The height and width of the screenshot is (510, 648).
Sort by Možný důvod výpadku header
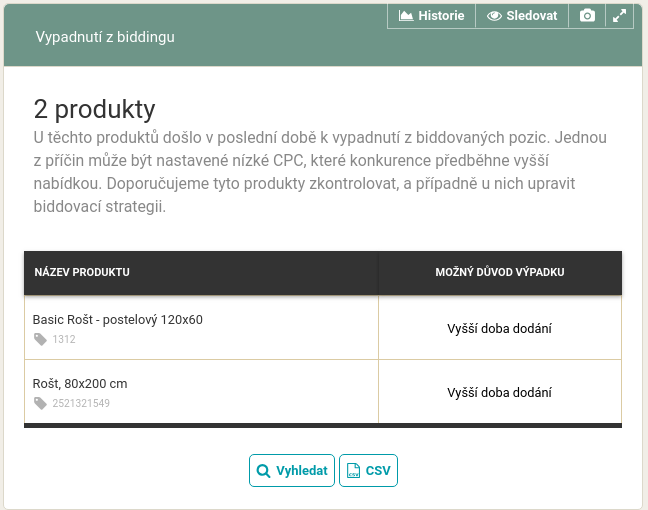[x=500, y=272]
